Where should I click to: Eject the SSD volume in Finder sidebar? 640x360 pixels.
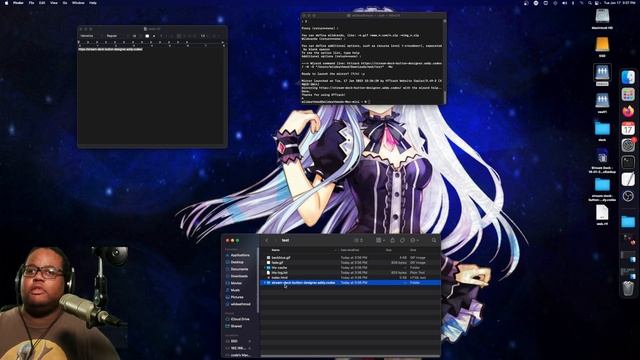click(250, 341)
